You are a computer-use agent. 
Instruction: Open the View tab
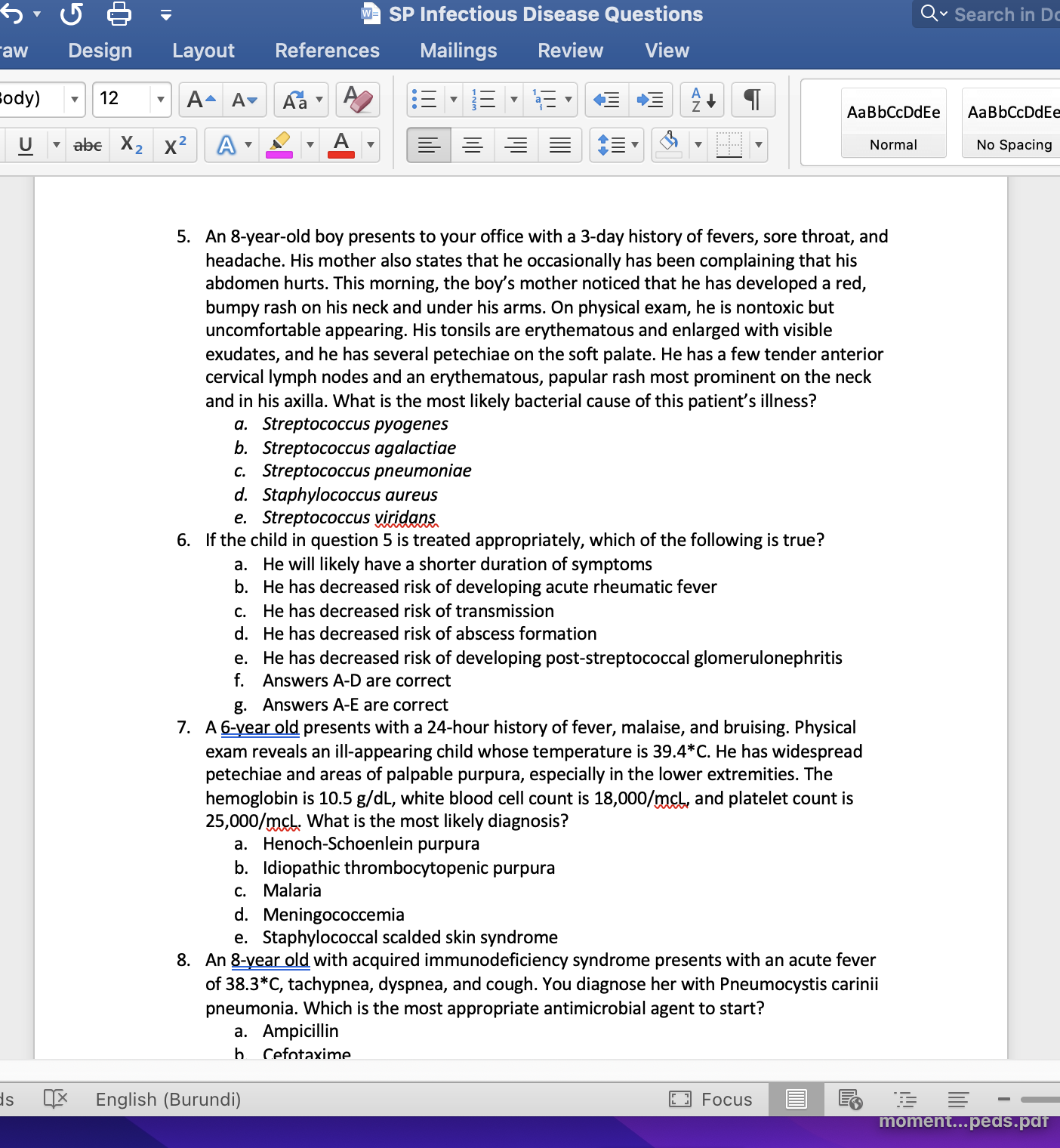667,51
